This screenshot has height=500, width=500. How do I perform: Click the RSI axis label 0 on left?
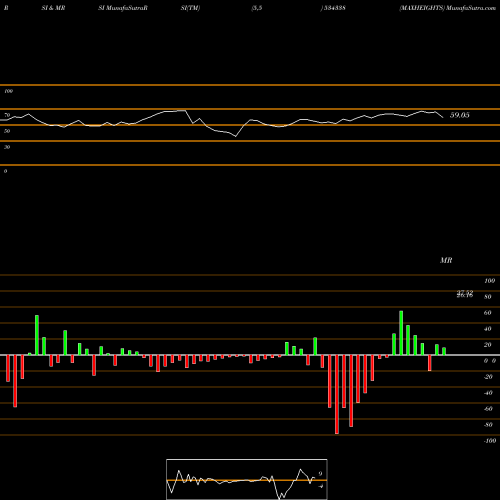coord(5,171)
